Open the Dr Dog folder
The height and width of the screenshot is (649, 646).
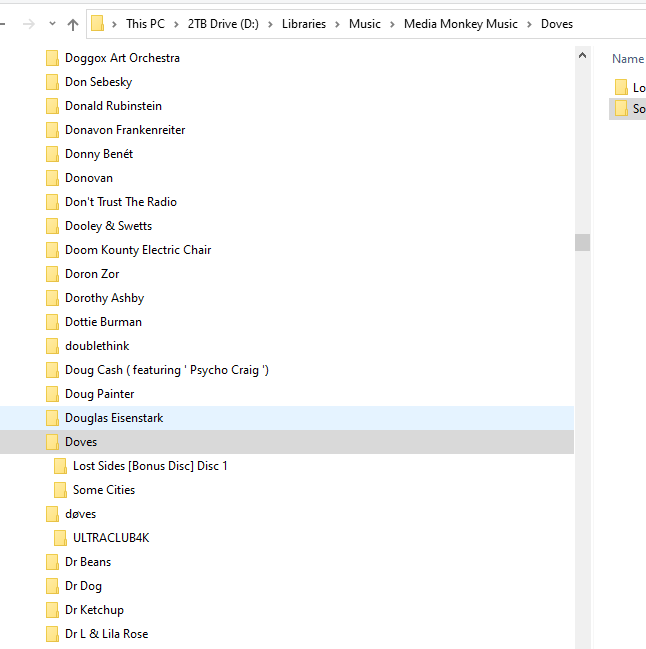pos(83,586)
